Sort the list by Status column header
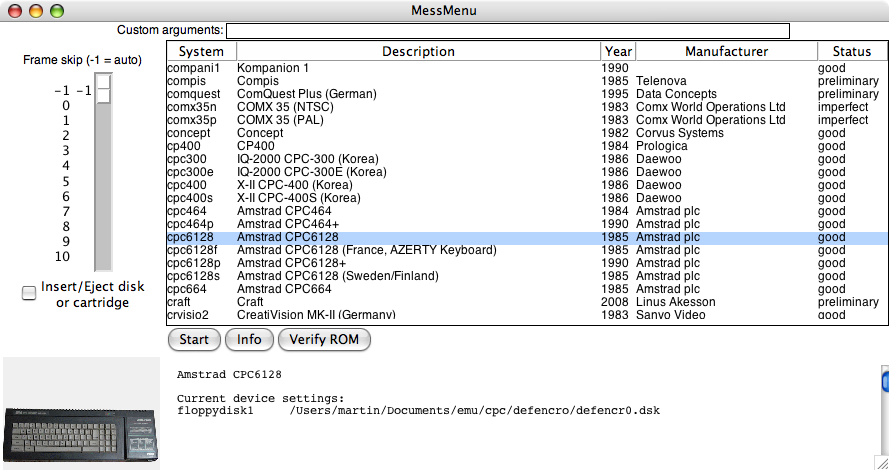This screenshot has width=889, height=470. point(852,52)
